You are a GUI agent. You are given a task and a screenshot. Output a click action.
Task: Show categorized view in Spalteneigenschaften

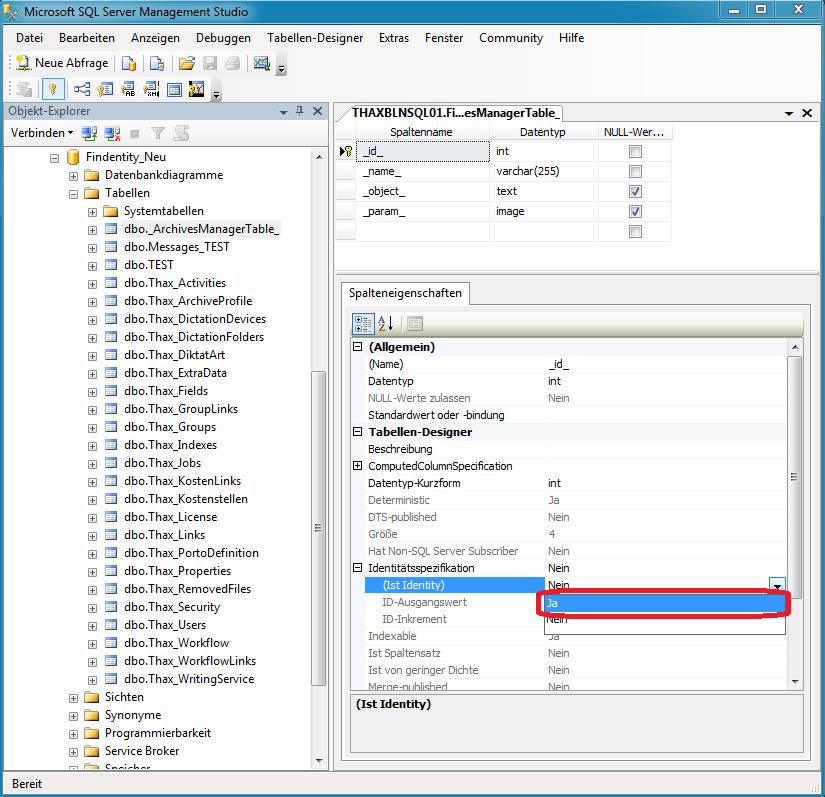363,324
